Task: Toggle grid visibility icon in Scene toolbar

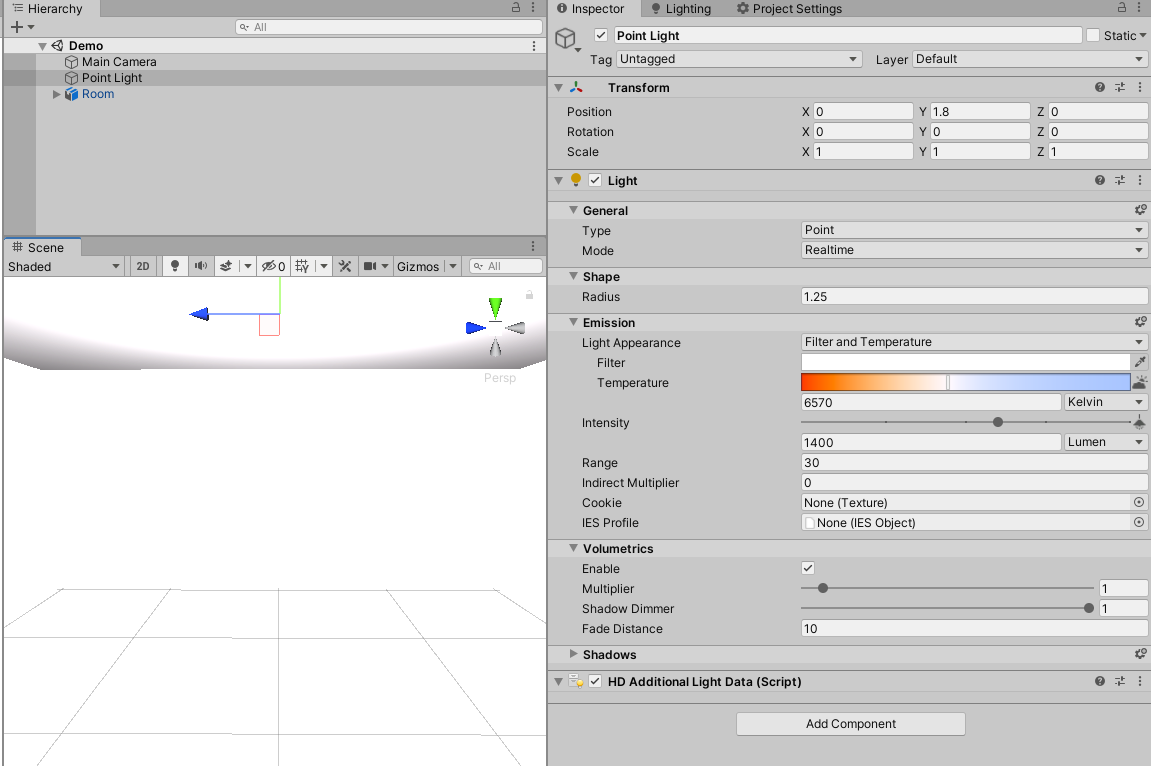Action: (x=302, y=266)
